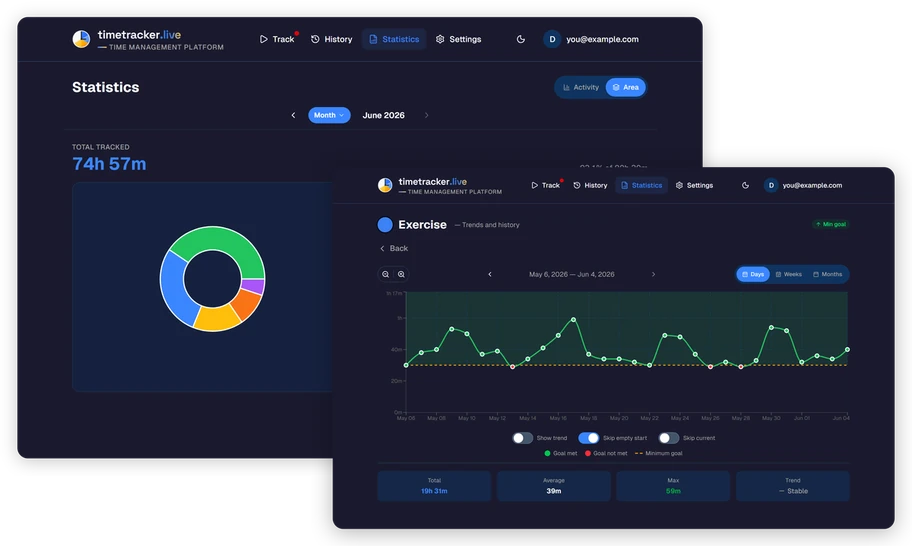Toggle the Show trend switch
912x546 pixels.
pos(522,438)
